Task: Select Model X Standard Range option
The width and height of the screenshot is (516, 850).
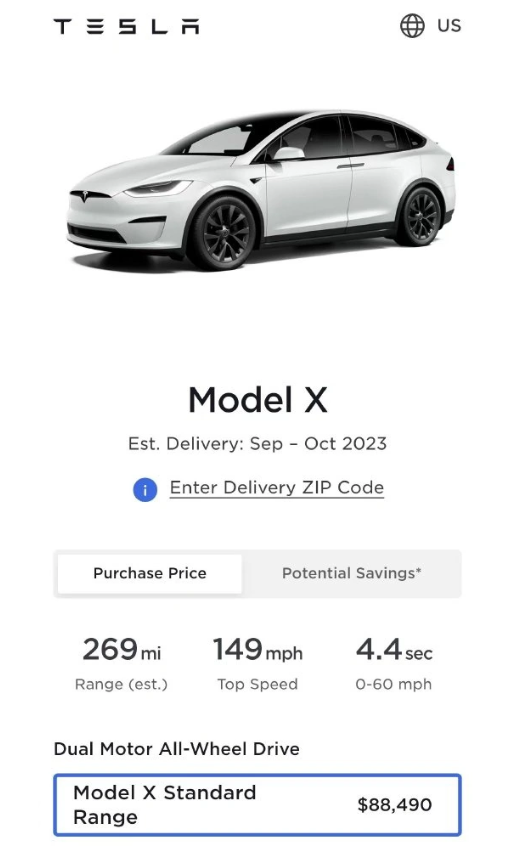Action: click(x=257, y=805)
